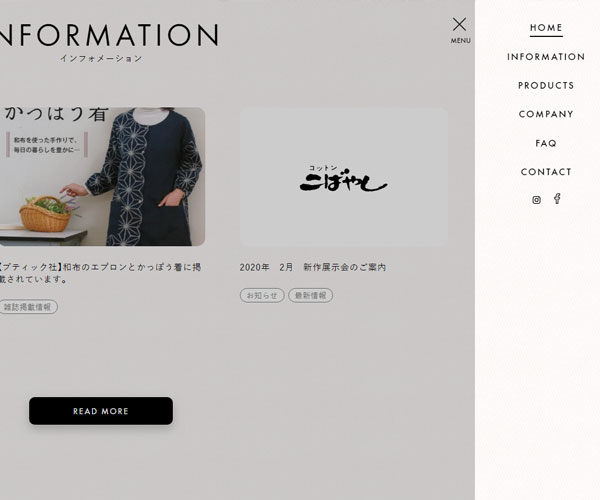Click the MENU label under the X
The width and height of the screenshot is (600, 500).
click(x=460, y=41)
